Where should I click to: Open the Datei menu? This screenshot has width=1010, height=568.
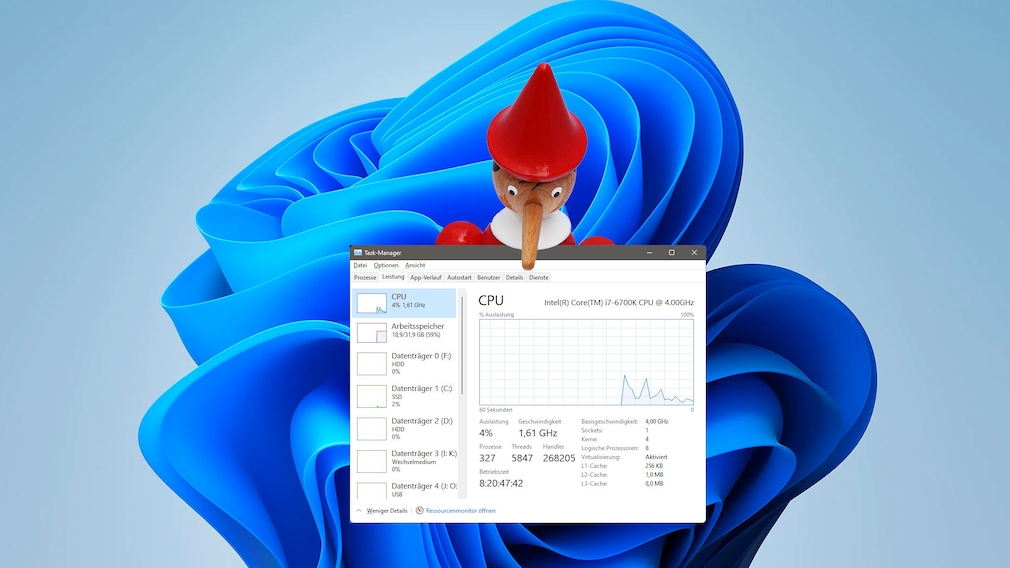(x=360, y=265)
